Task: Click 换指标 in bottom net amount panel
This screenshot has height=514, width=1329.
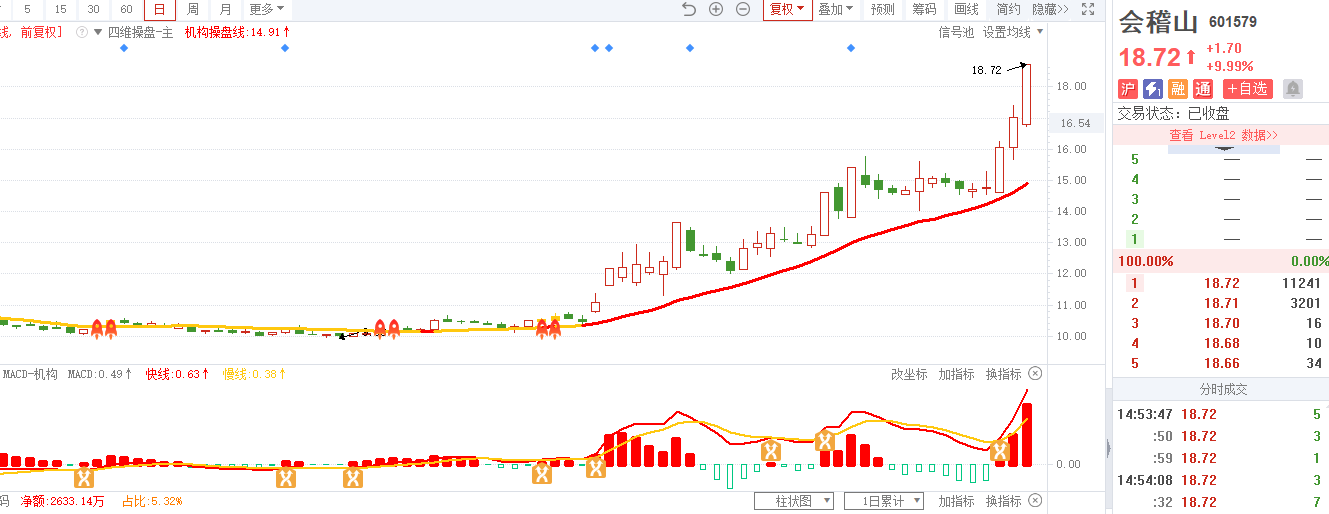Action: point(1004,501)
